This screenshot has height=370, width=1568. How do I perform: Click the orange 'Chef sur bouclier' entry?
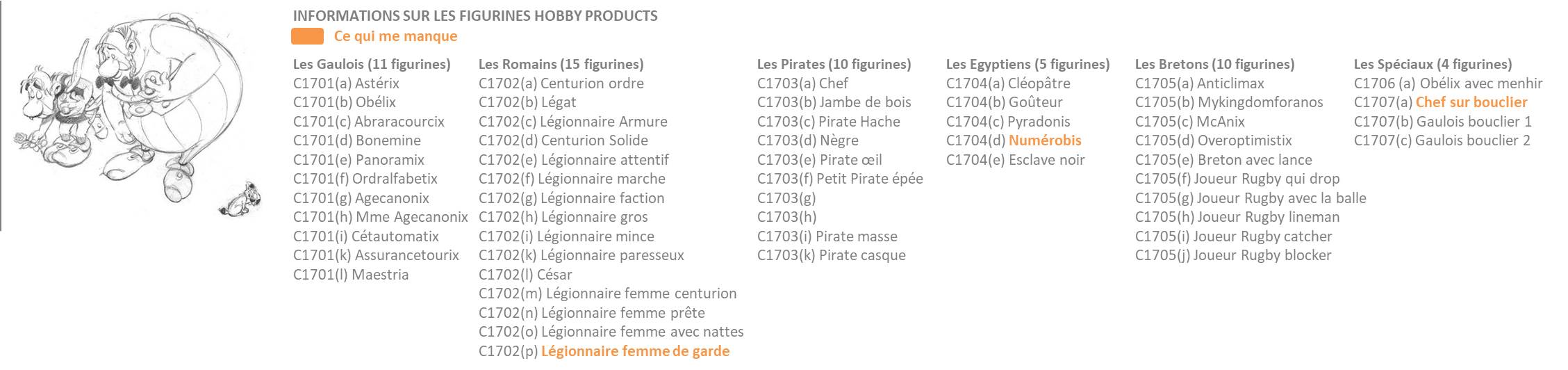tap(1471, 102)
